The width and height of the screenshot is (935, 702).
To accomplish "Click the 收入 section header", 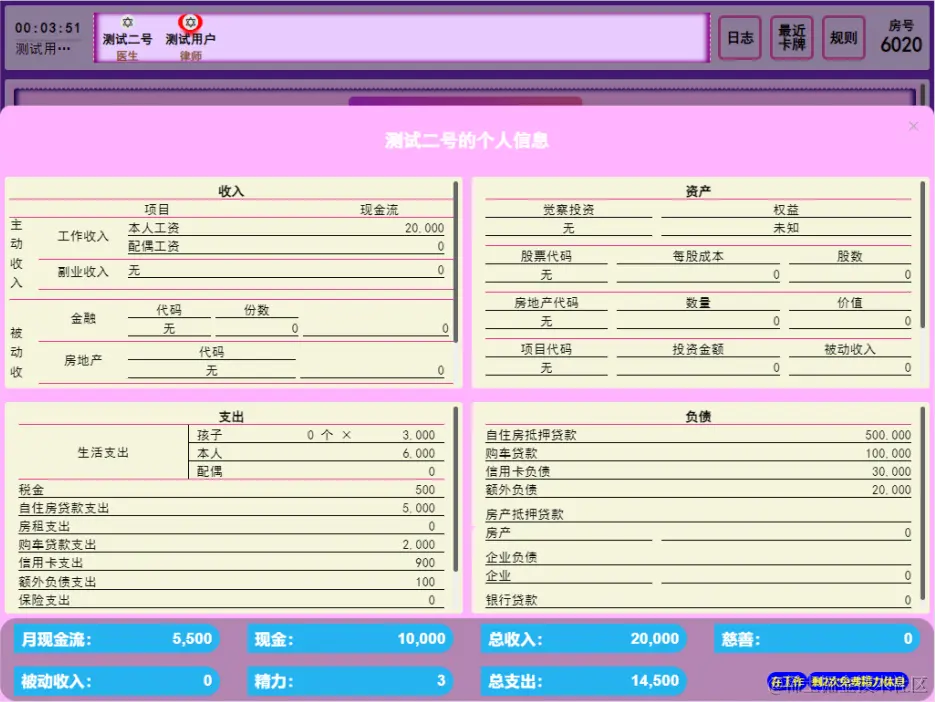I will point(231,191).
